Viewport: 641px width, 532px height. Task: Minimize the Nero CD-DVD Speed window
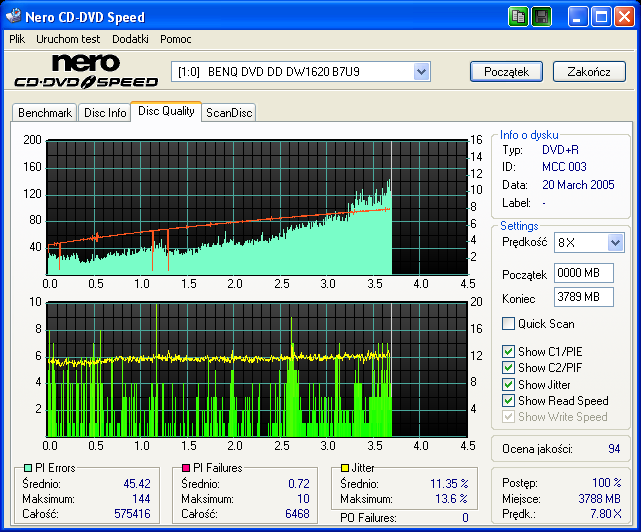[577, 17]
